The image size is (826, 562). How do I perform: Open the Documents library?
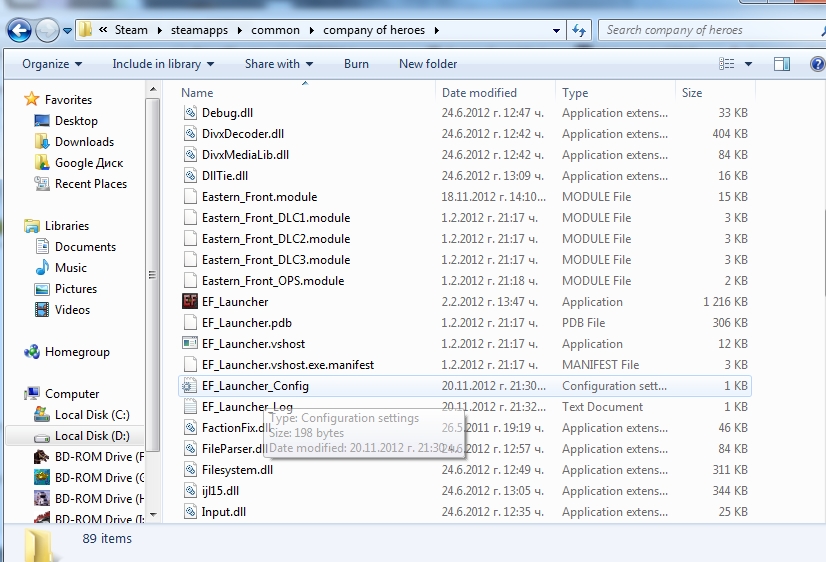click(85, 247)
